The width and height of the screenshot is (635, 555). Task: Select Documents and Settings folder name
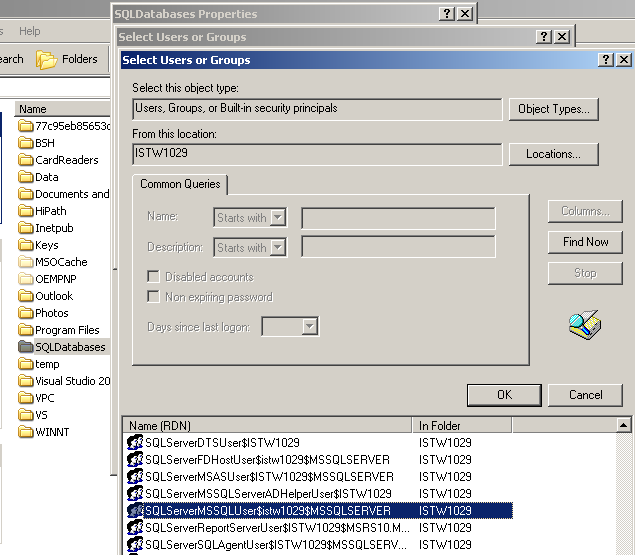click(x=72, y=194)
